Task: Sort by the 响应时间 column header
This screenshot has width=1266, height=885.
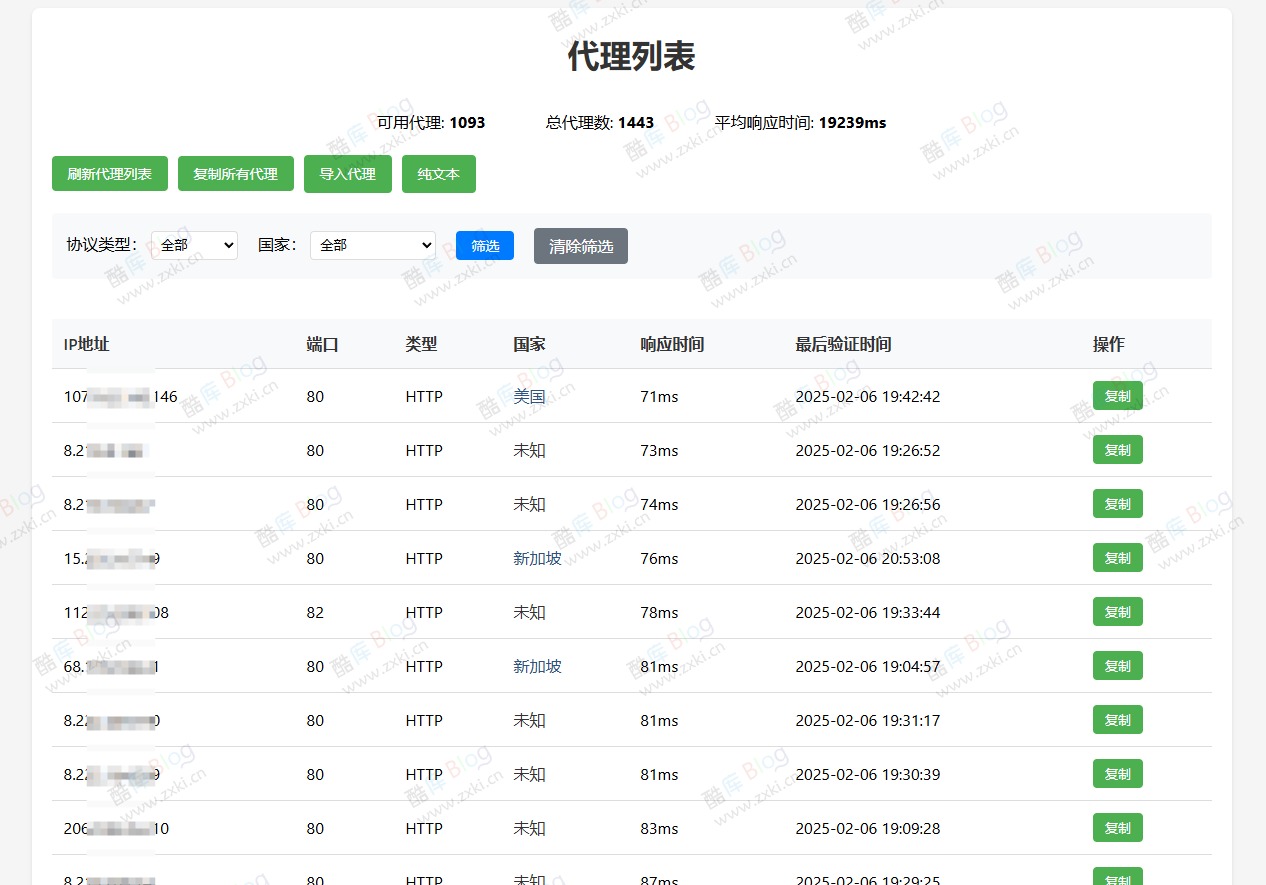Action: click(x=671, y=344)
